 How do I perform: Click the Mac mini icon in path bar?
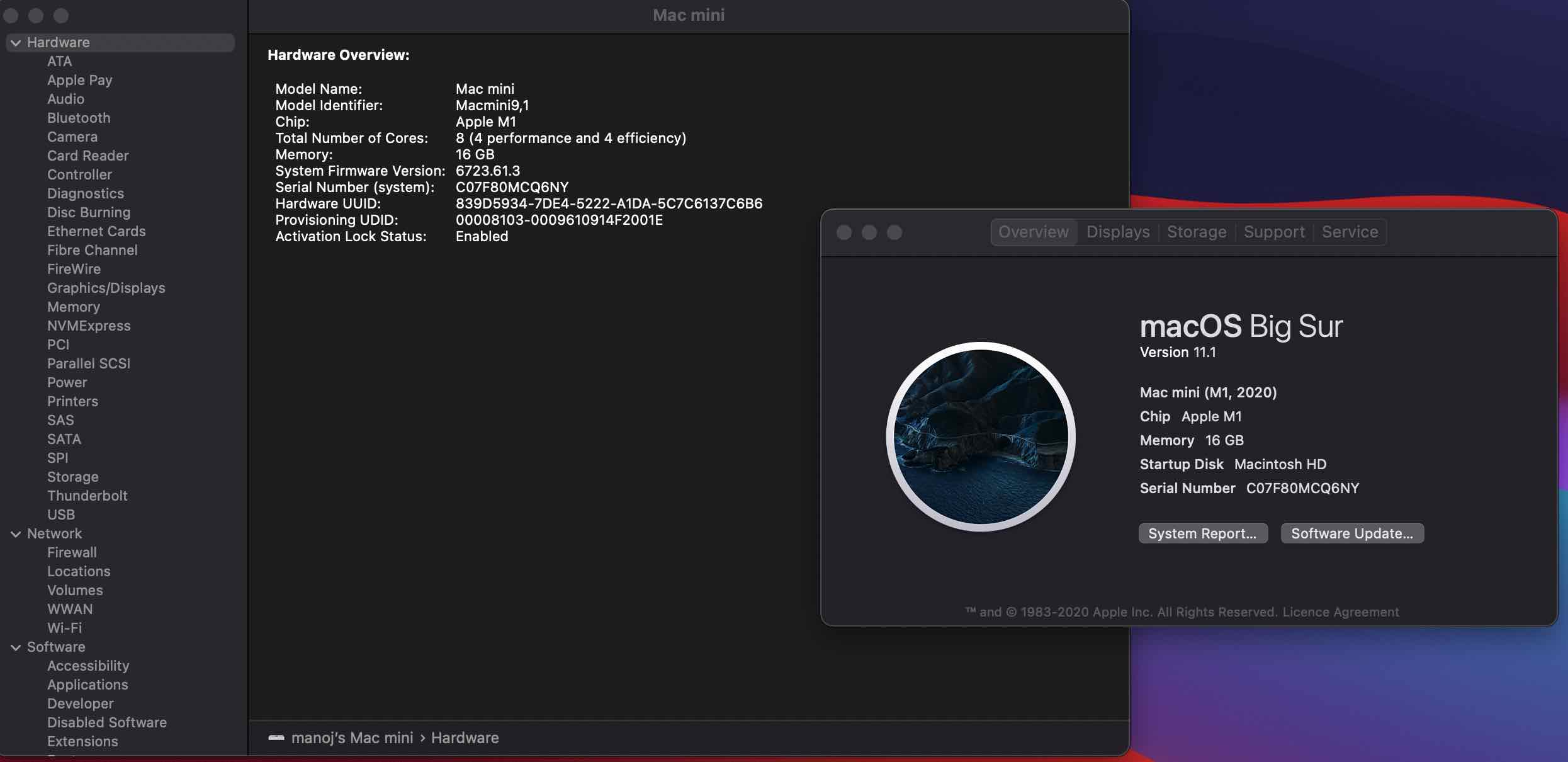(276, 737)
